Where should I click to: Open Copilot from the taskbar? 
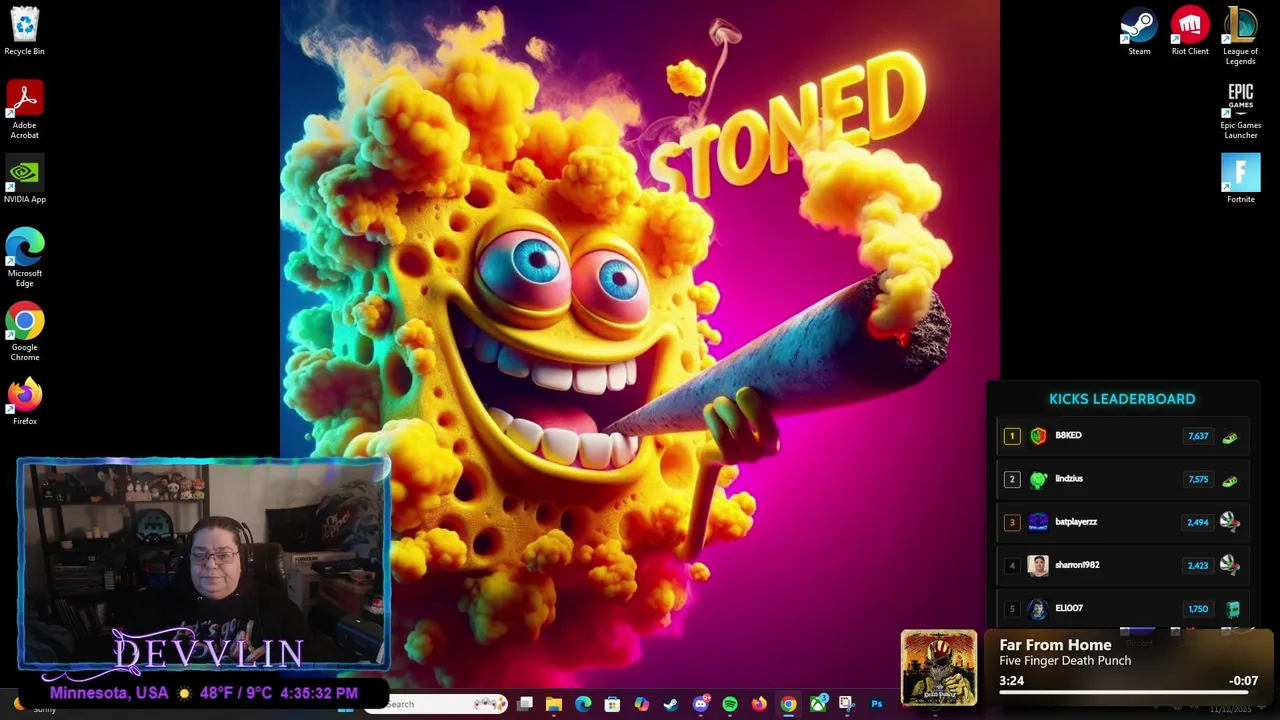(x=641, y=704)
